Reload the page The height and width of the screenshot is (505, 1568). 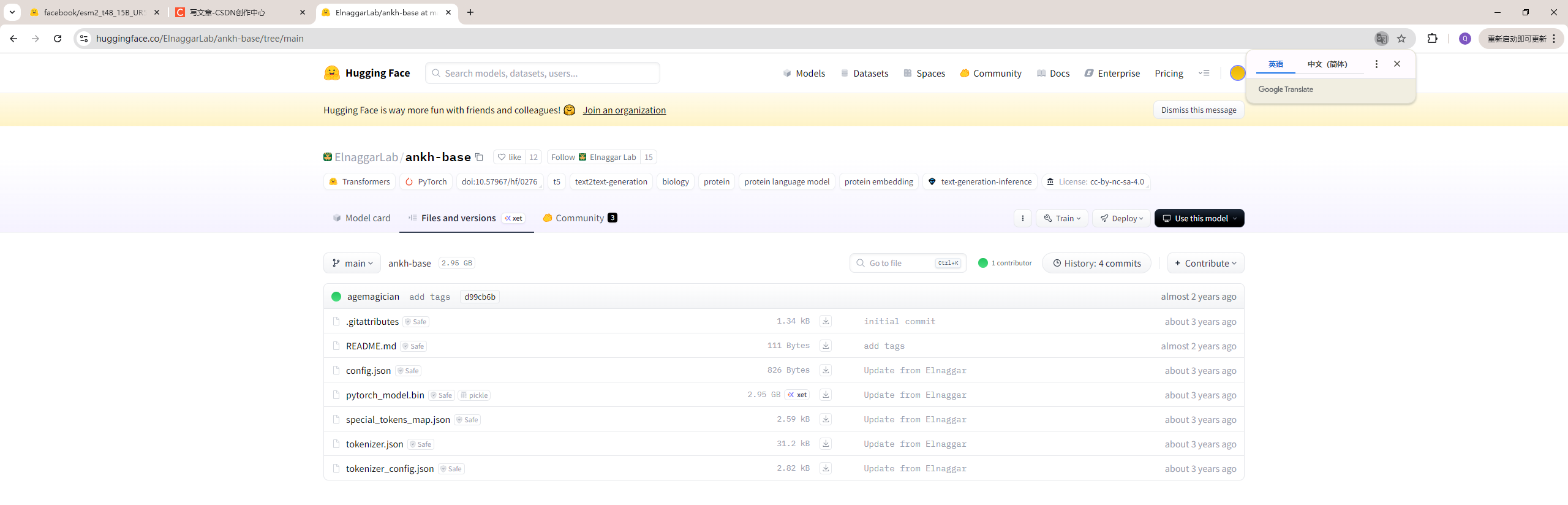tap(58, 39)
